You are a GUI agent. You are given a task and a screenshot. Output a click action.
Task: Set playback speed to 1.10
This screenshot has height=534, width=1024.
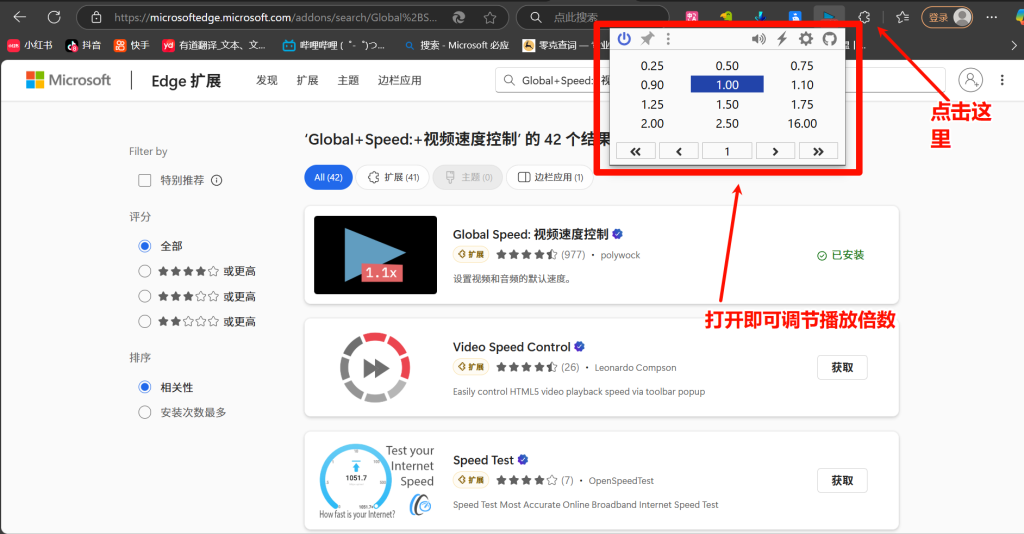point(802,85)
